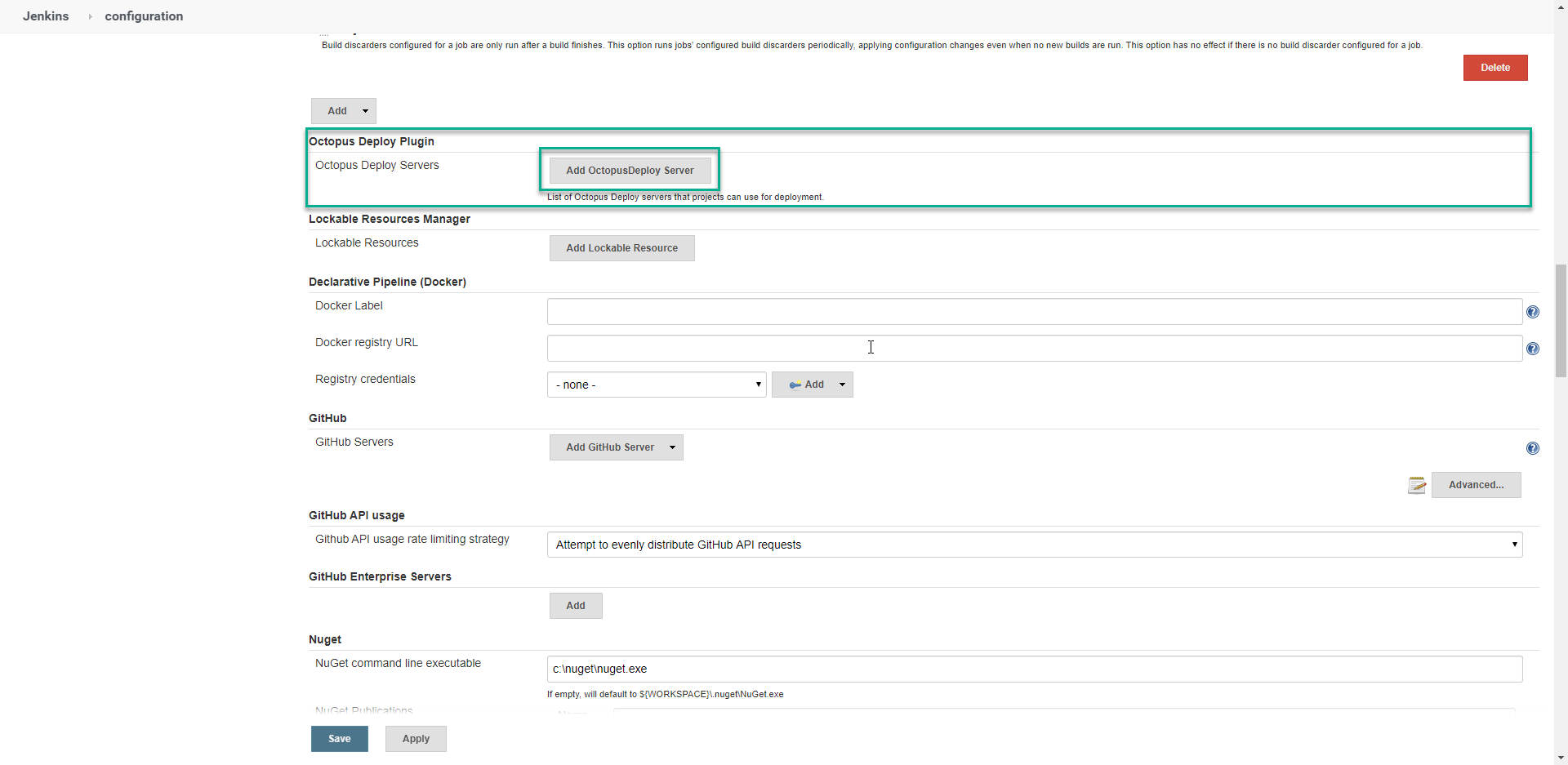1568x765 pixels.
Task: Add credentials using the key Add button
Action: 805,384
